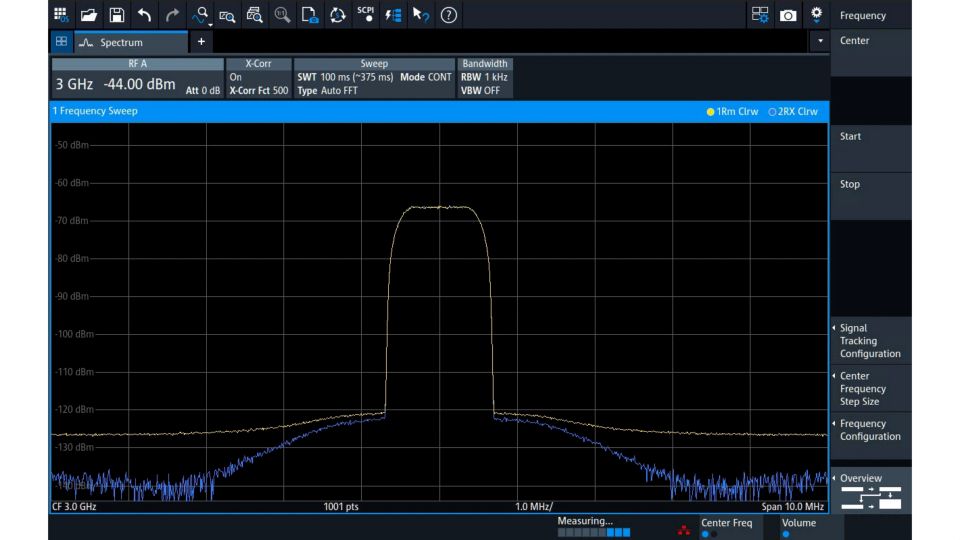Start the SCPI recorder

coord(366,13)
